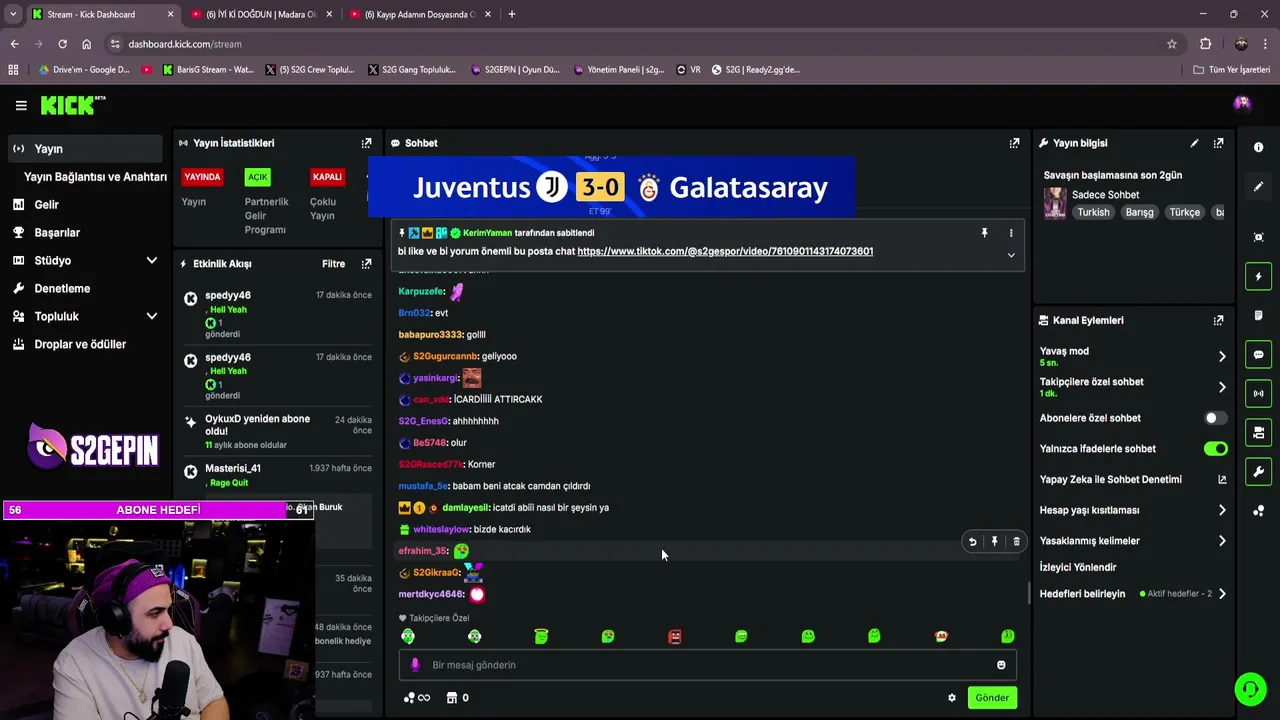The width and height of the screenshot is (1280, 720).
Task: Insert the halo green emote
Action: 541,636
